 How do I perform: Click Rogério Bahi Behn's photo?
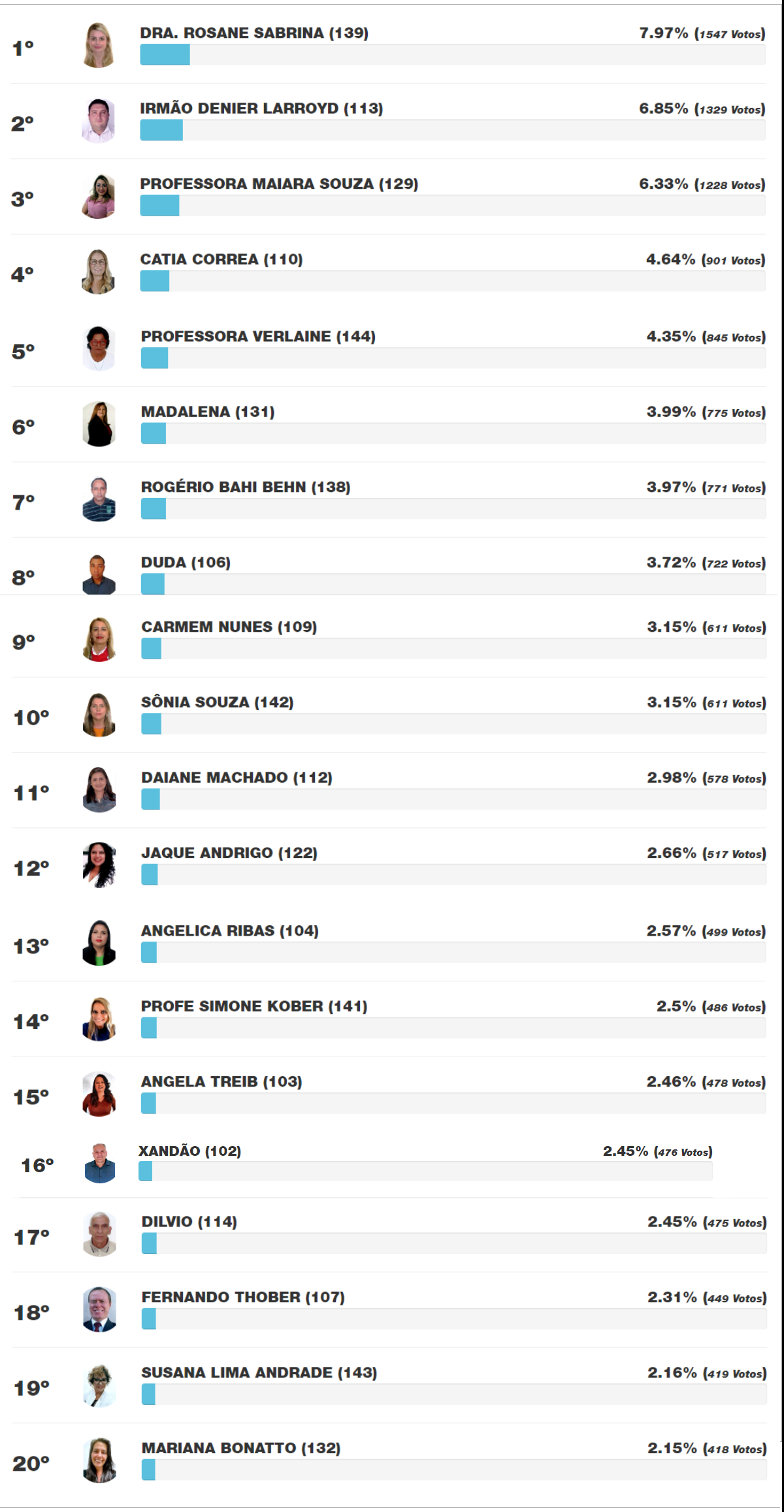pos(99,500)
